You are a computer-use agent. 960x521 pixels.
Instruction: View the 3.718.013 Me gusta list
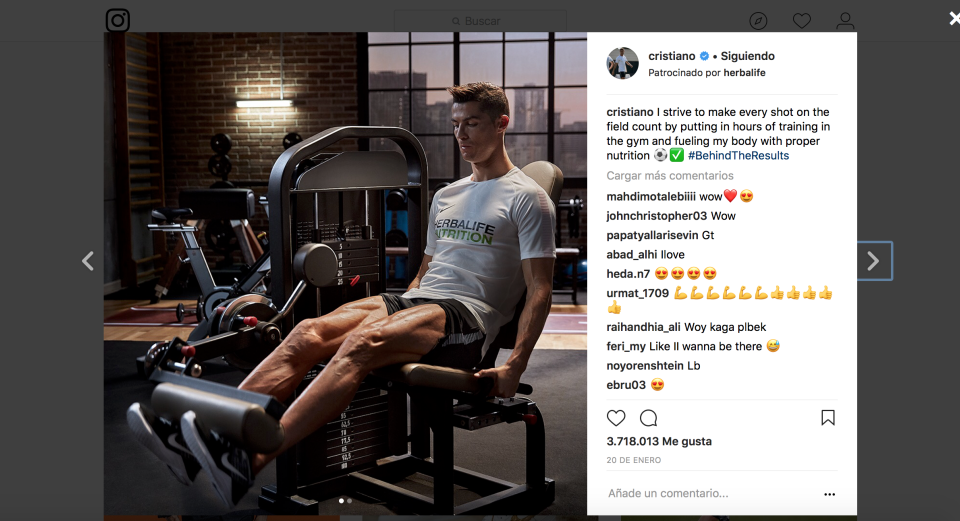coord(659,441)
